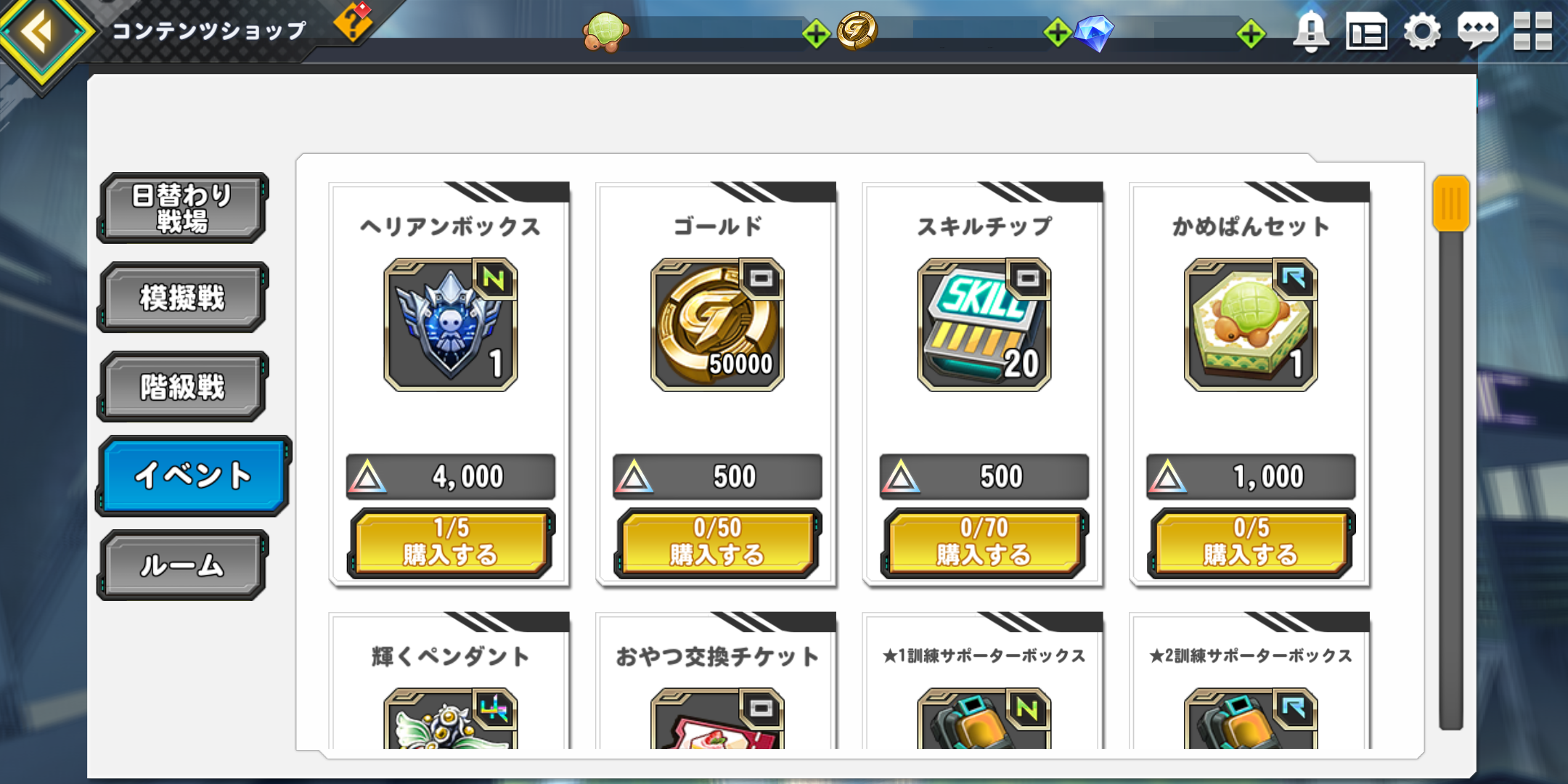Add blue gems with plus icon
Viewport: 1568px width, 784px height.
(x=1251, y=34)
